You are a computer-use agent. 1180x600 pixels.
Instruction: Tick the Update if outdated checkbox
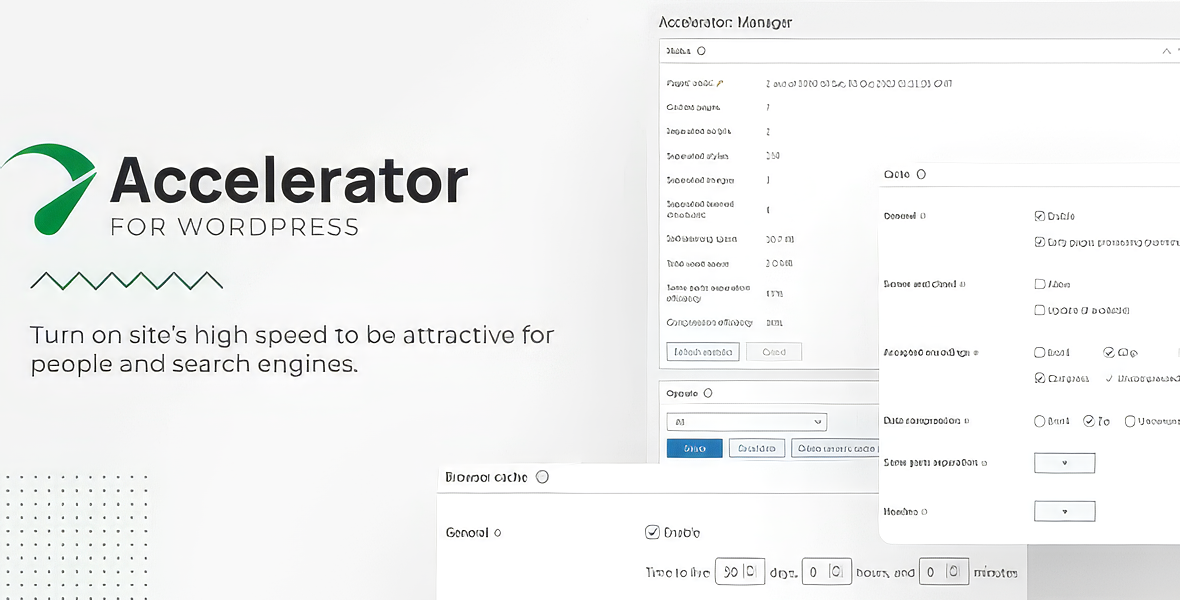(x=1040, y=310)
